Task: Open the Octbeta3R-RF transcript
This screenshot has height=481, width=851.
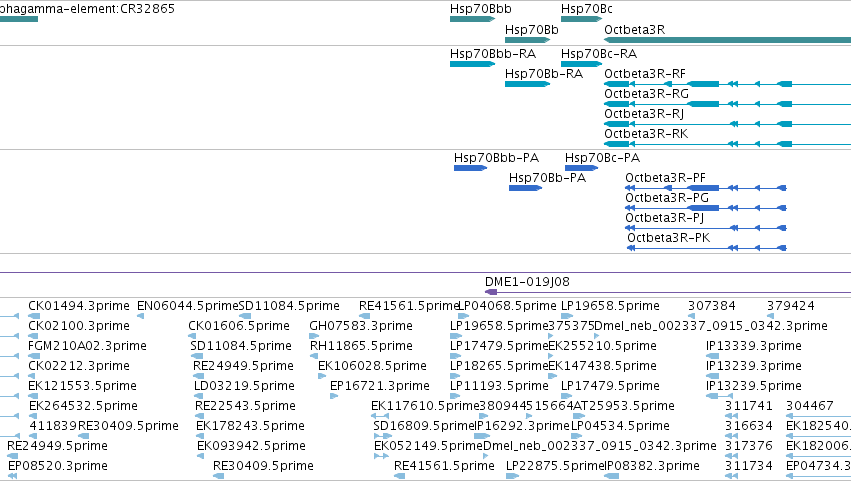Action: tap(644, 74)
